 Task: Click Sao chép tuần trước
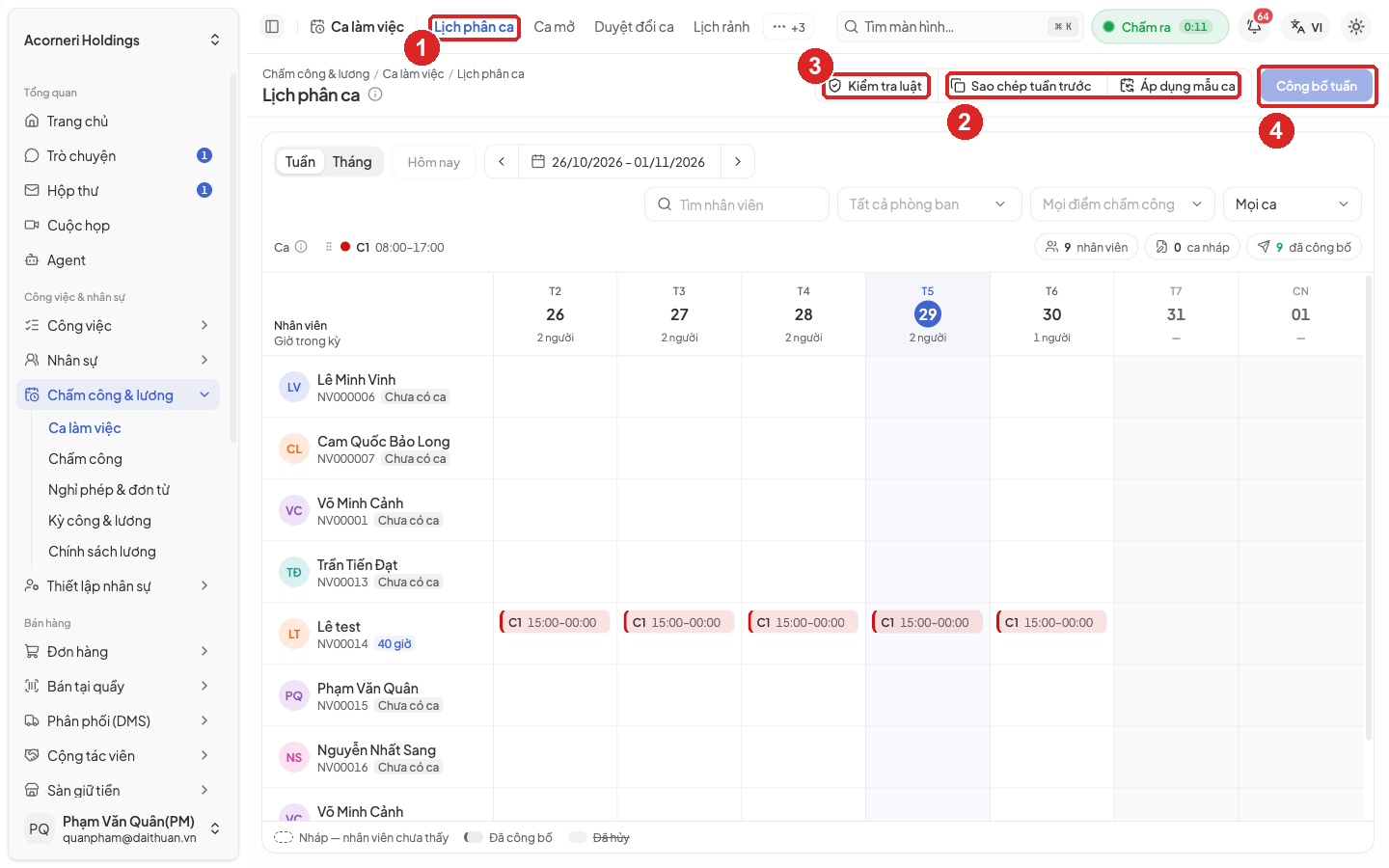pyautogui.click(x=1022, y=86)
